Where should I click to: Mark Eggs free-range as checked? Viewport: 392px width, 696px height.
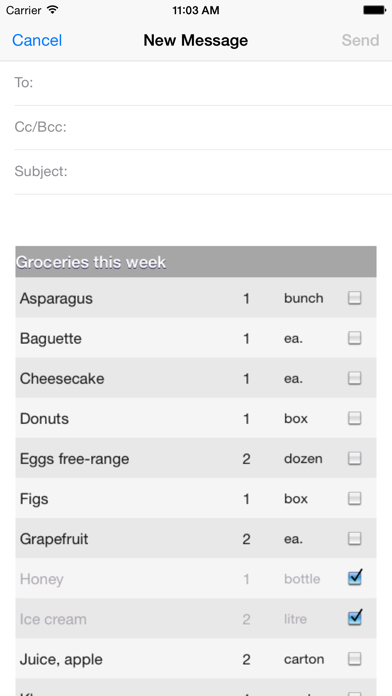(x=354, y=458)
